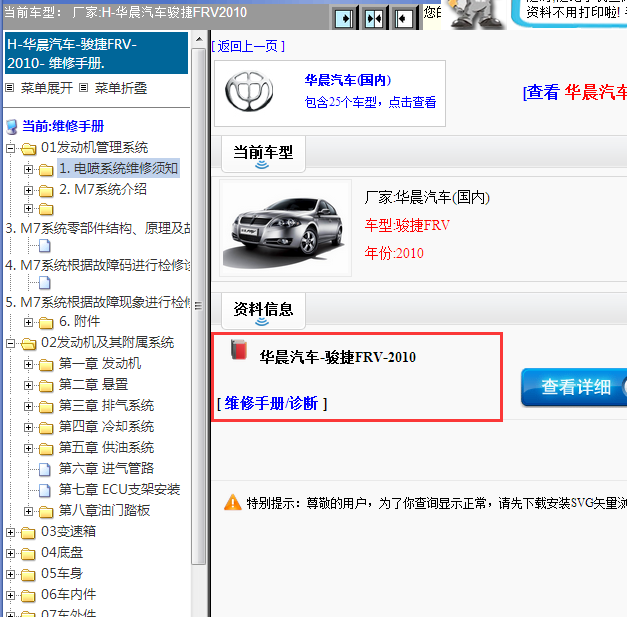Click folder icon of 第四章 冷却系统
This screenshot has height=617, width=627.
(x=46, y=427)
